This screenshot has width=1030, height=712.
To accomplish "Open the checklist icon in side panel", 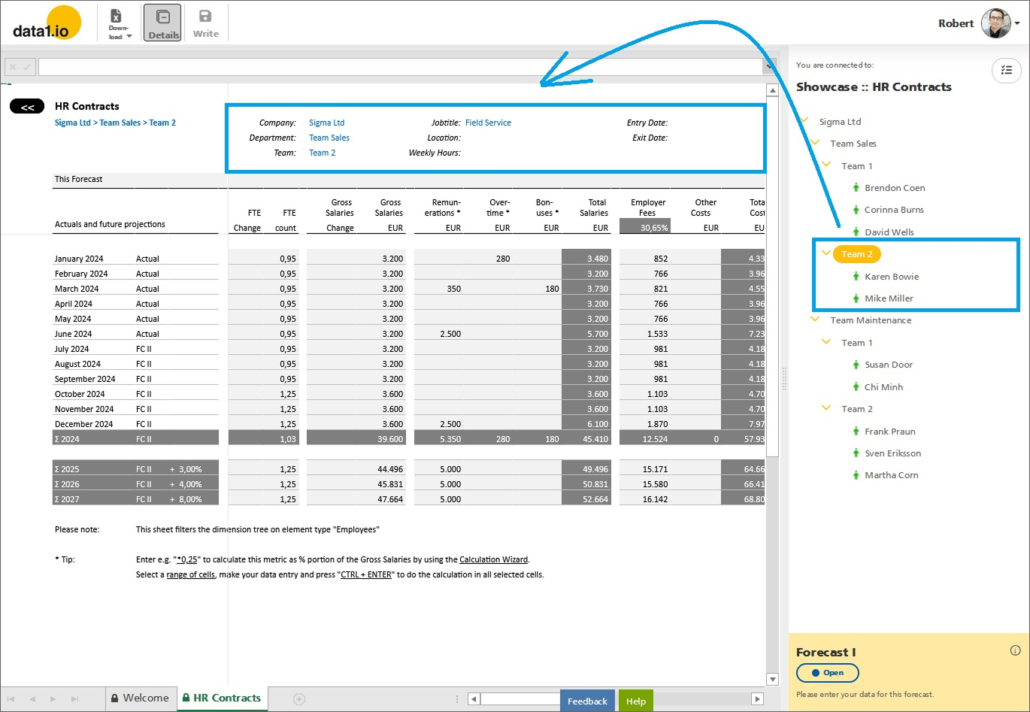I will (1004, 69).
